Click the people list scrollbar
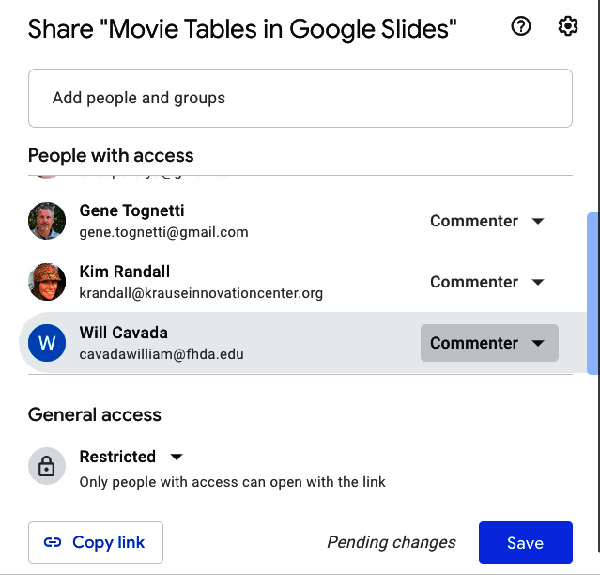Viewport: 600px width, 575px height. 593,293
